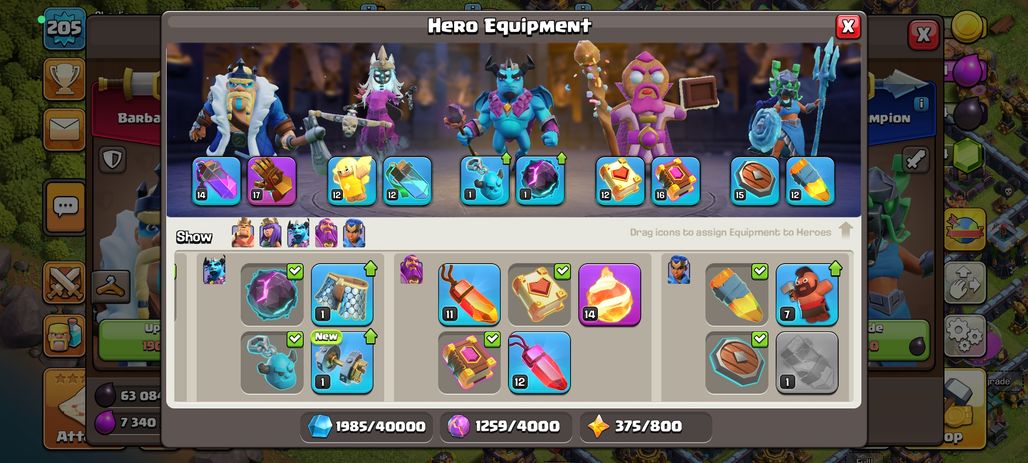Select the chainmail equipment with upgrade arrow
This screenshot has height=463, width=1028.
pos(342,294)
